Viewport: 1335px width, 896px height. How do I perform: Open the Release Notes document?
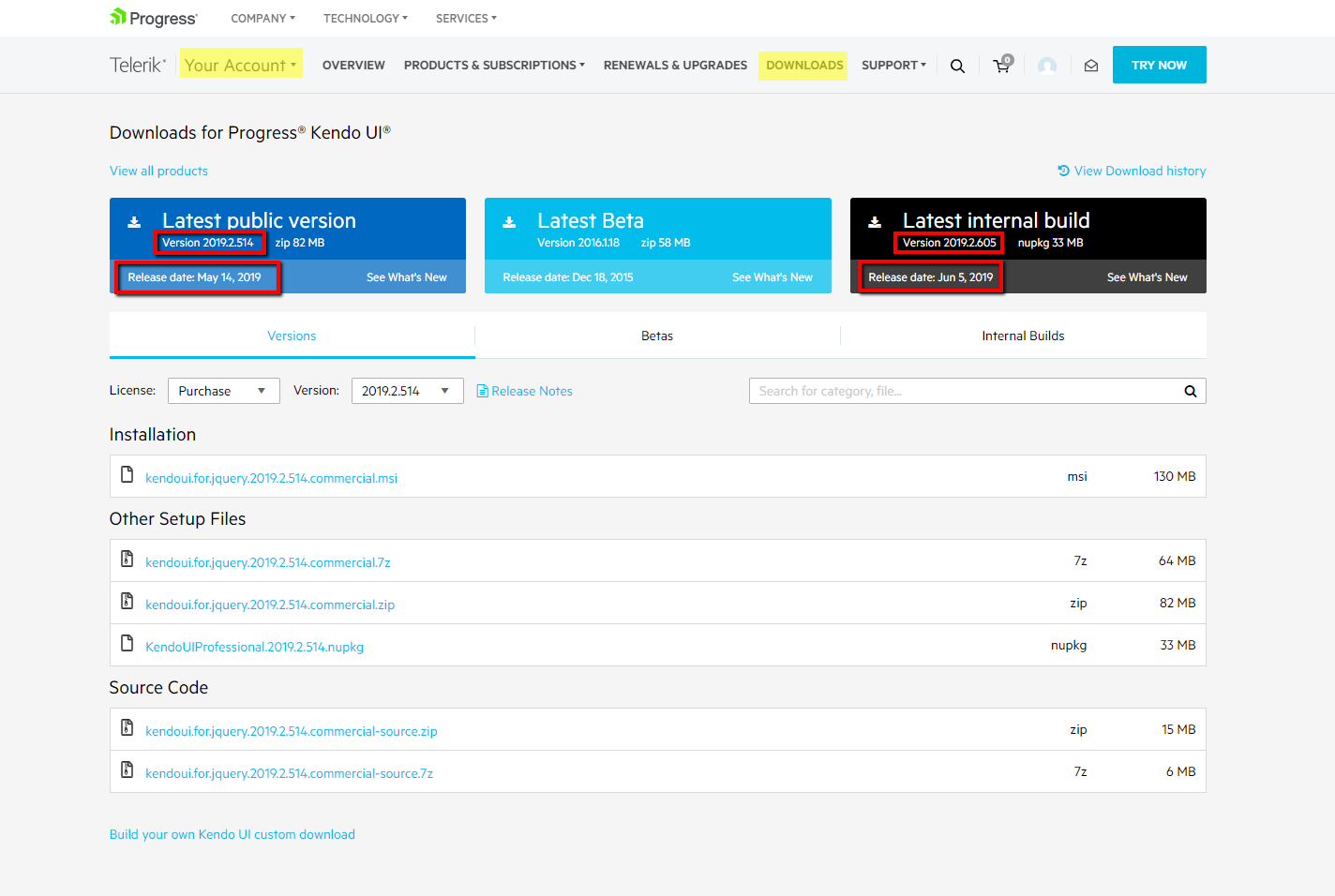click(524, 391)
